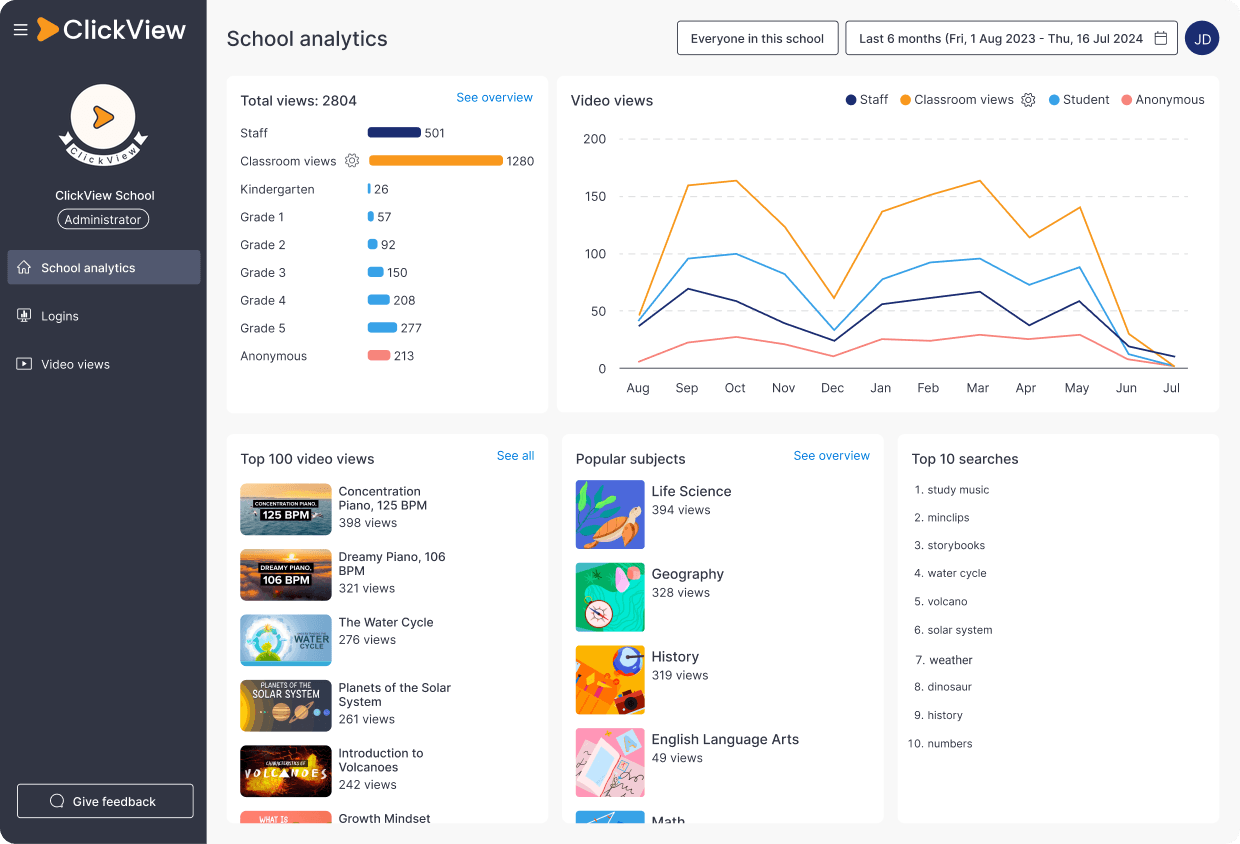1240x844 pixels.
Task: Click the Give feedback button
Action: pos(105,801)
